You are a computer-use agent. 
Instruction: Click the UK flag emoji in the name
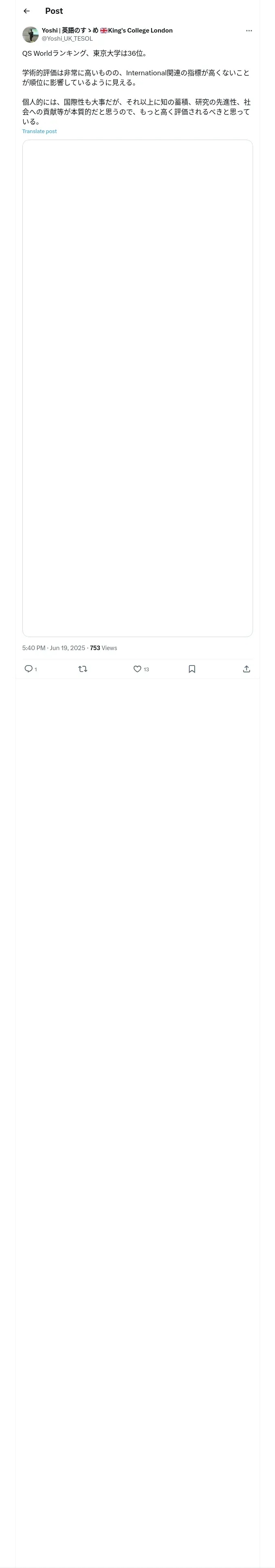point(103,31)
